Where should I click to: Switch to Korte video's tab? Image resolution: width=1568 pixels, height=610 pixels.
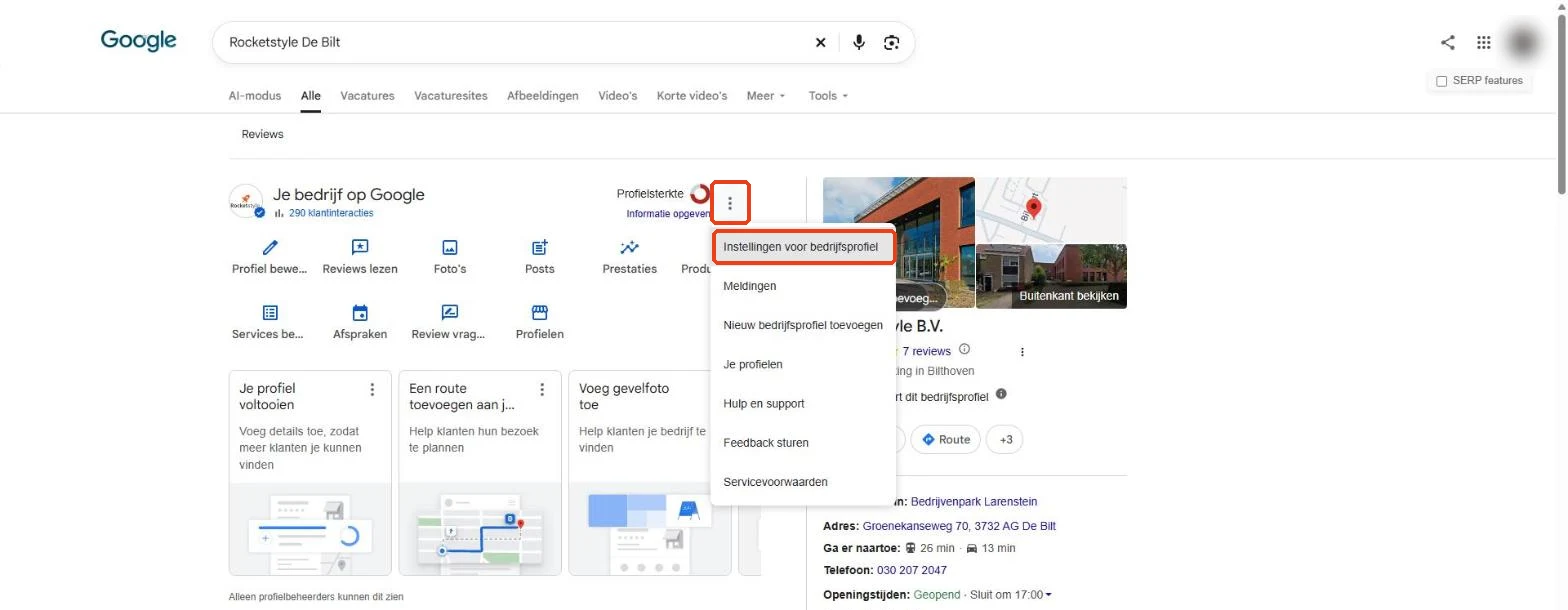tap(692, 96)
